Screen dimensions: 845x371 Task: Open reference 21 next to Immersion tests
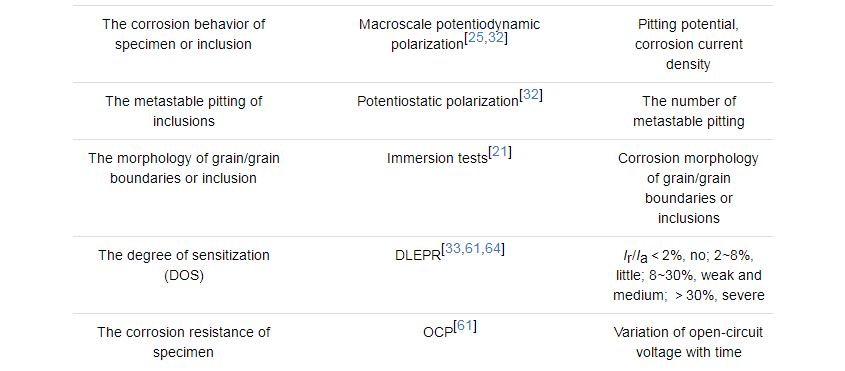[500, 154]
